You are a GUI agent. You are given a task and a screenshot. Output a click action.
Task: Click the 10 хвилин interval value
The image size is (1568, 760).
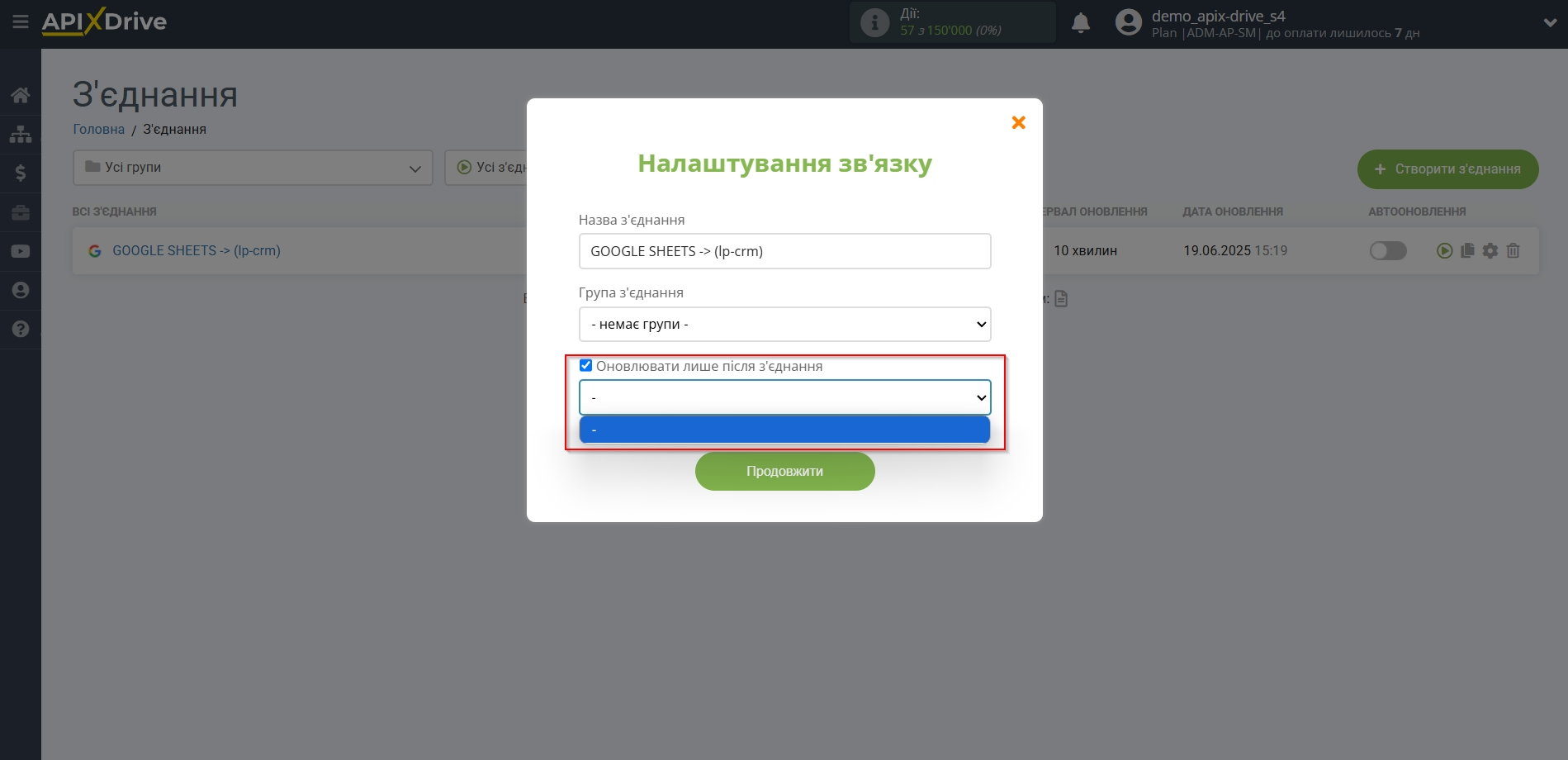coord(1085,250)
